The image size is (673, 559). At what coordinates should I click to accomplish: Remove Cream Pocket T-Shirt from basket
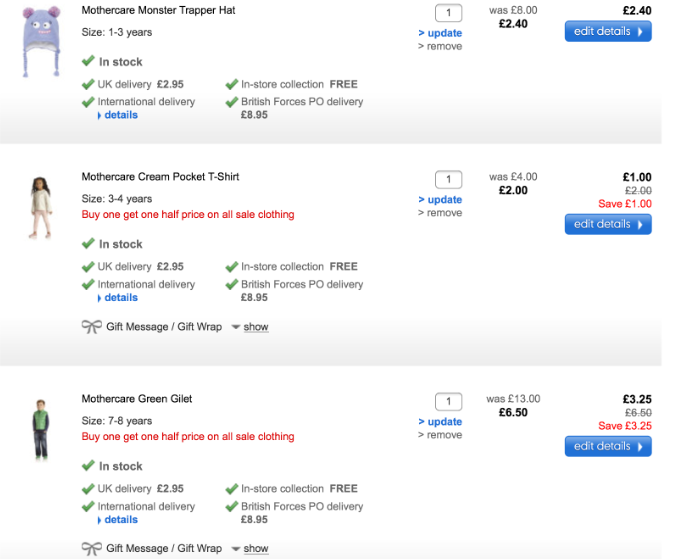tap(444, 213)
